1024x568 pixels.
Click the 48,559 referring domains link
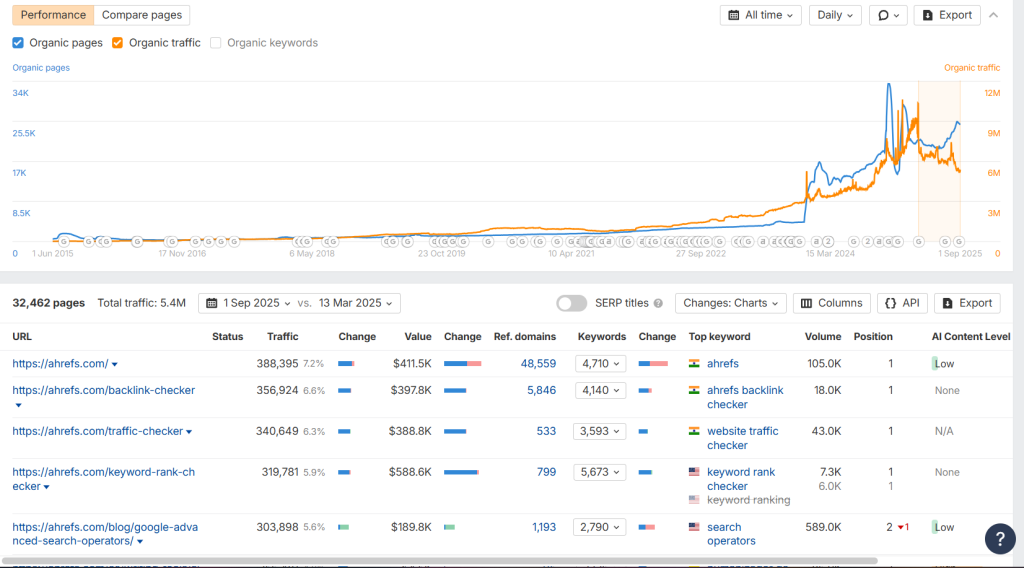coord(538,364)
